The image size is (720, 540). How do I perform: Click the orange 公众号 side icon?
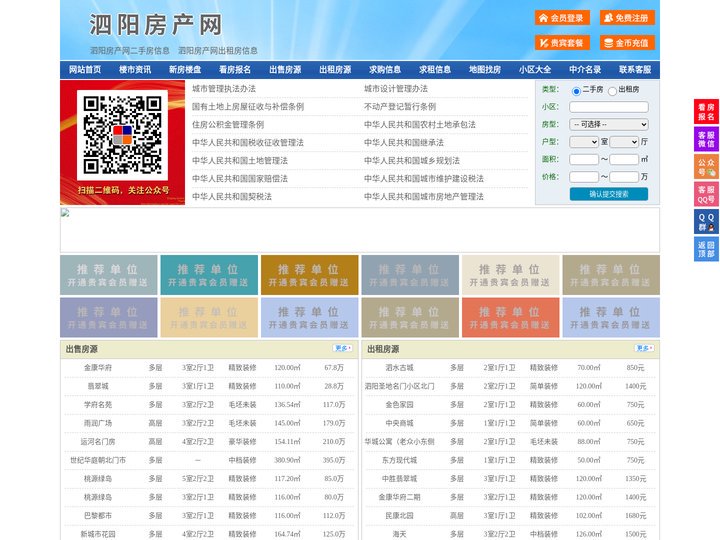pyautogui.click(x=706, y=167)
